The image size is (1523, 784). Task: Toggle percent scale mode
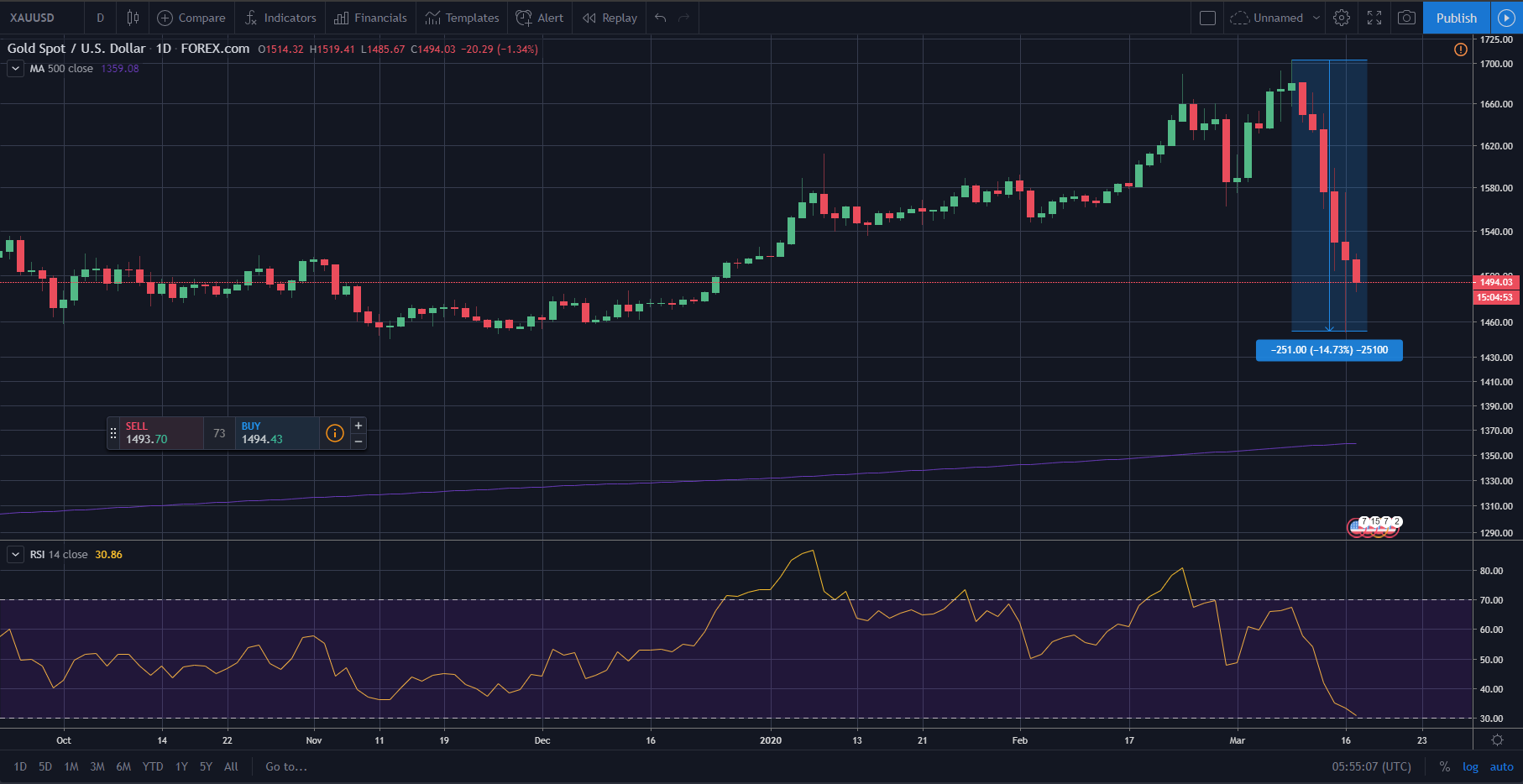1444,766
